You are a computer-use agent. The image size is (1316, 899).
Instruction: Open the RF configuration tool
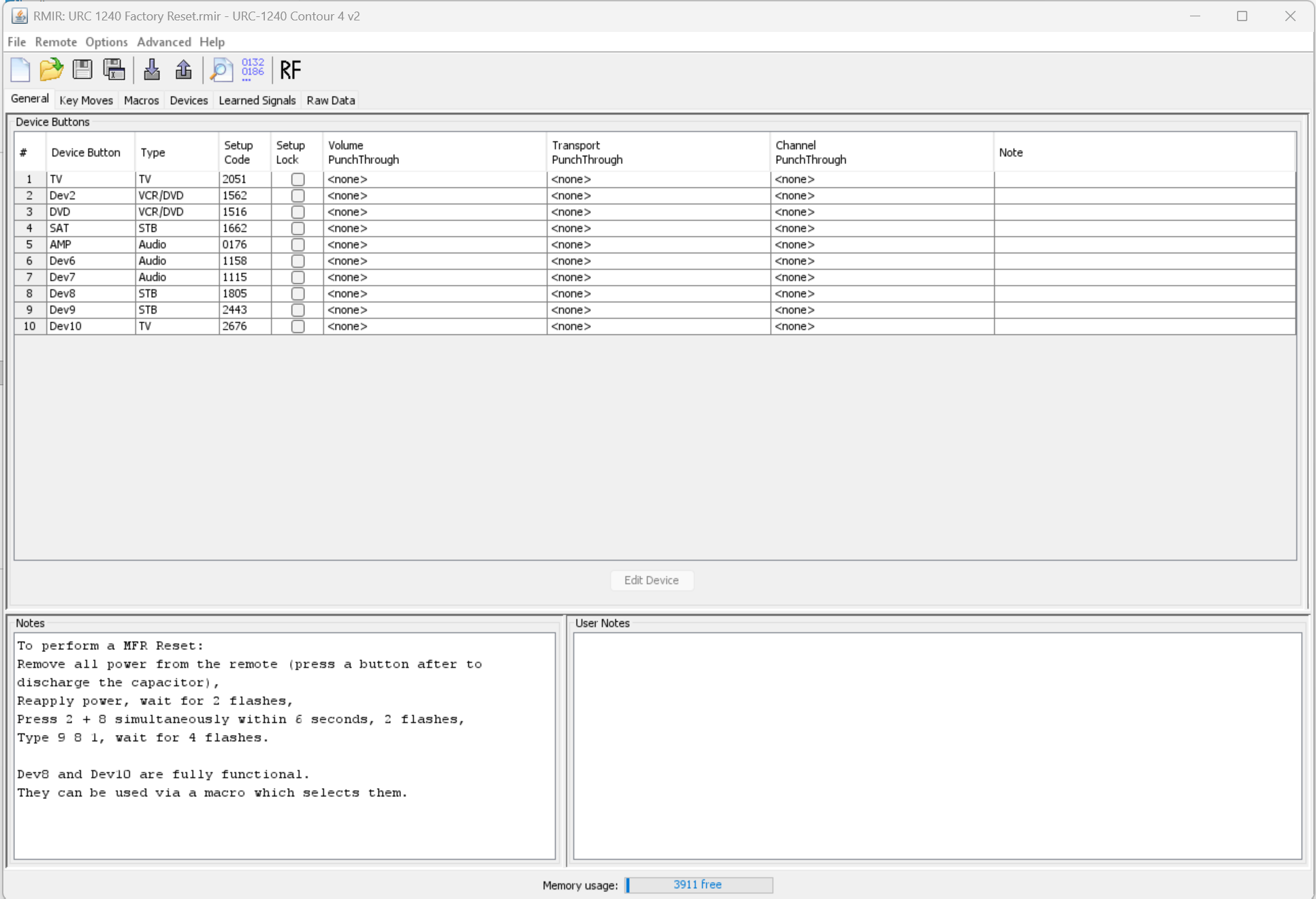click(x=289, y=70)
